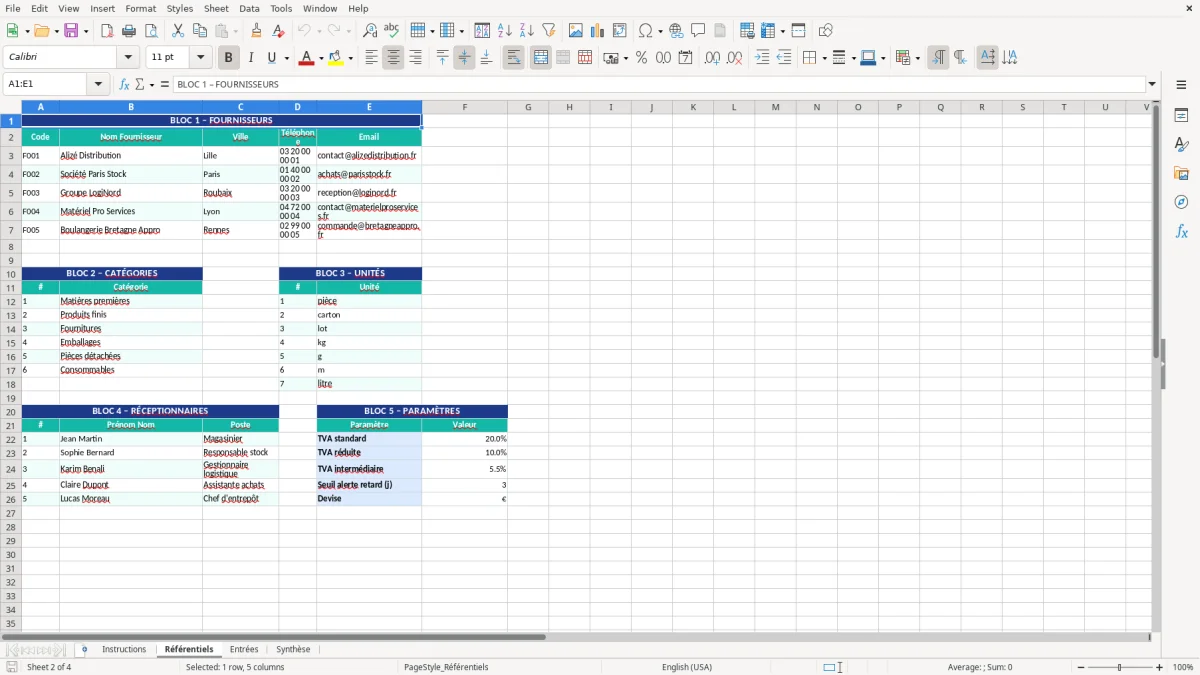Image resolution: width=1200 pixels, height=675 pixels.
Task: Open the conditional formatting dropdown arrow
Action: click(917, 58)
